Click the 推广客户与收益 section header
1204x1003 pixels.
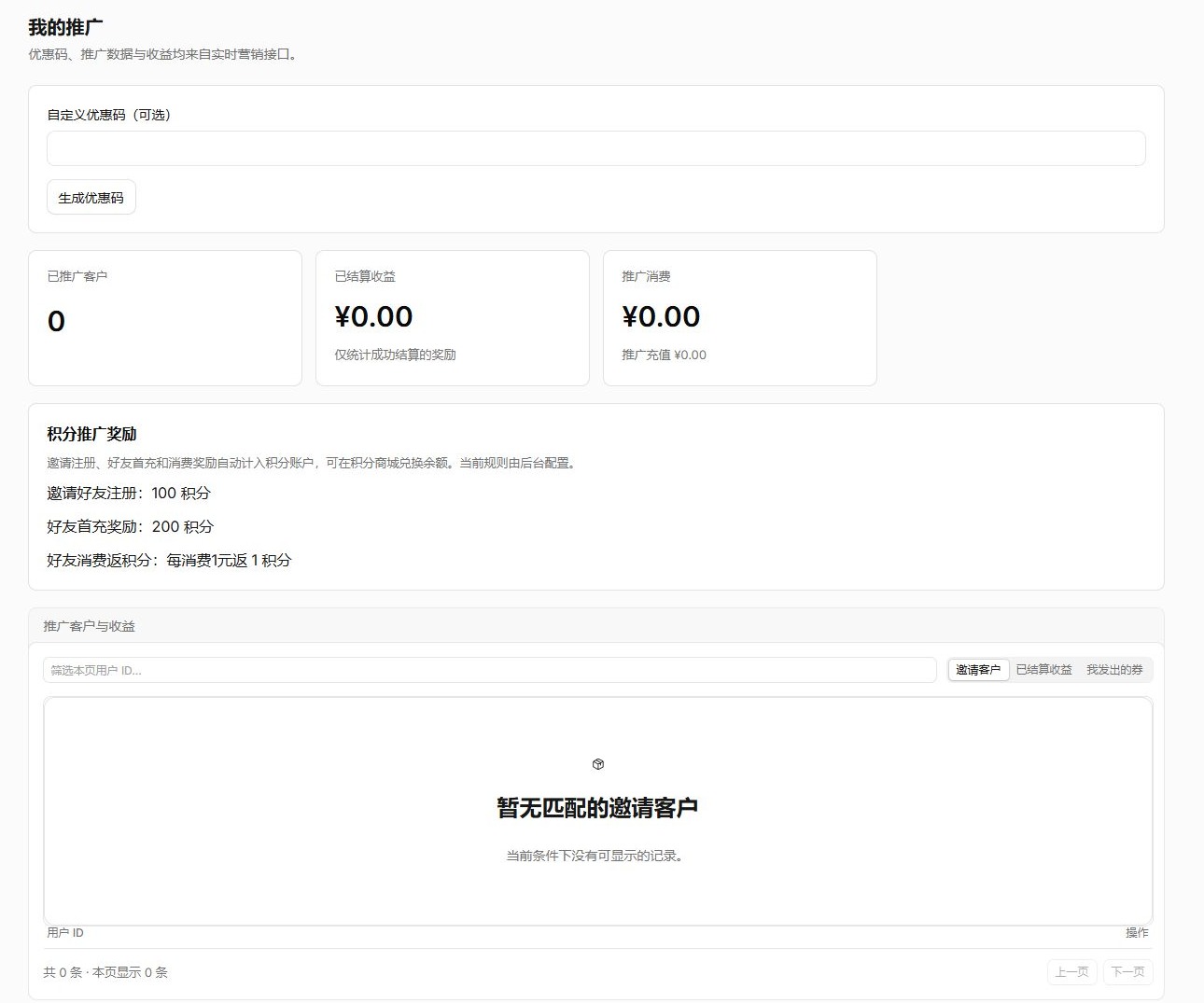[90, 626]
